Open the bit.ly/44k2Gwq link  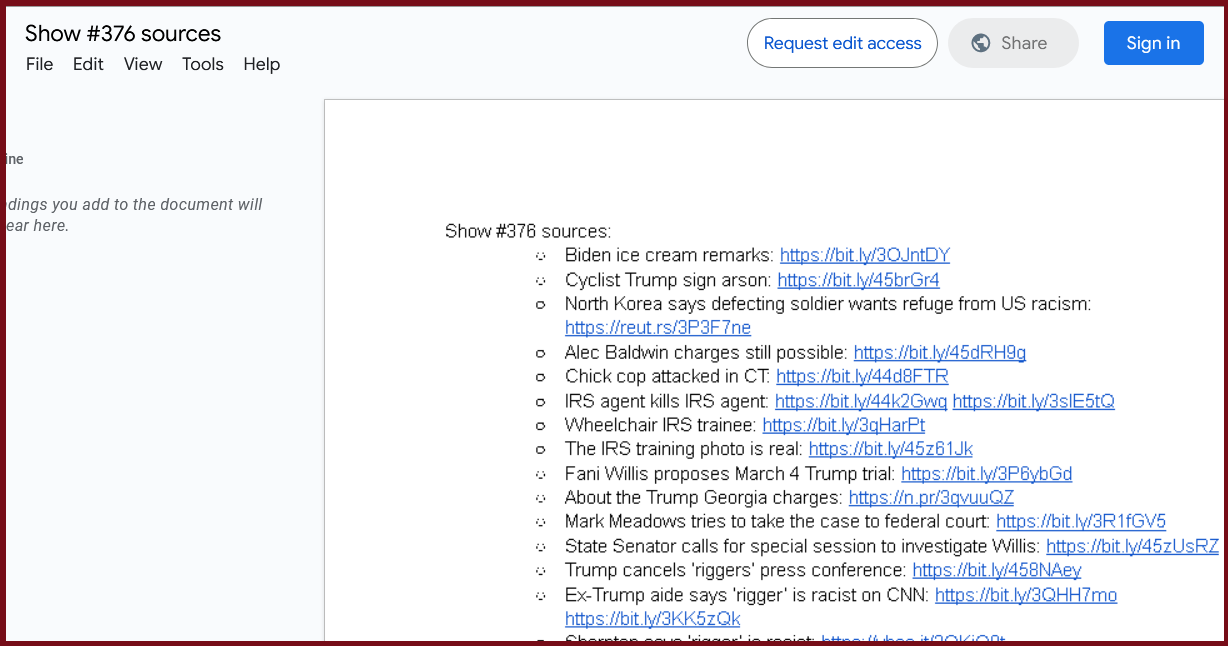coord(861,401)
